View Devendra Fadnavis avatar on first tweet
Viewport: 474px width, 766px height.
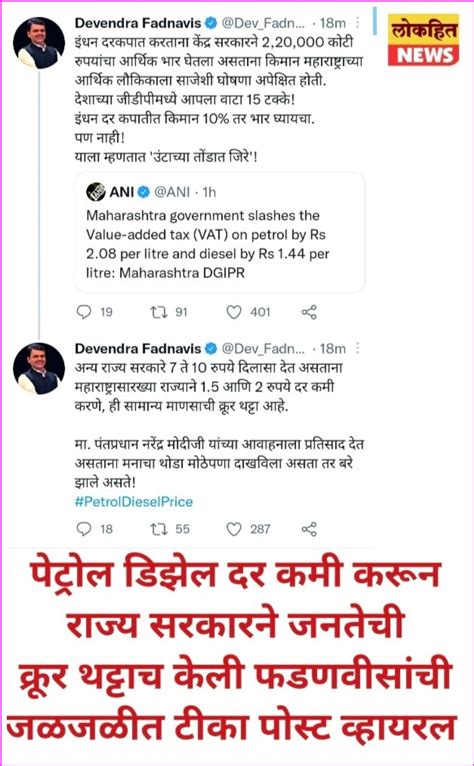coord(39,43)
